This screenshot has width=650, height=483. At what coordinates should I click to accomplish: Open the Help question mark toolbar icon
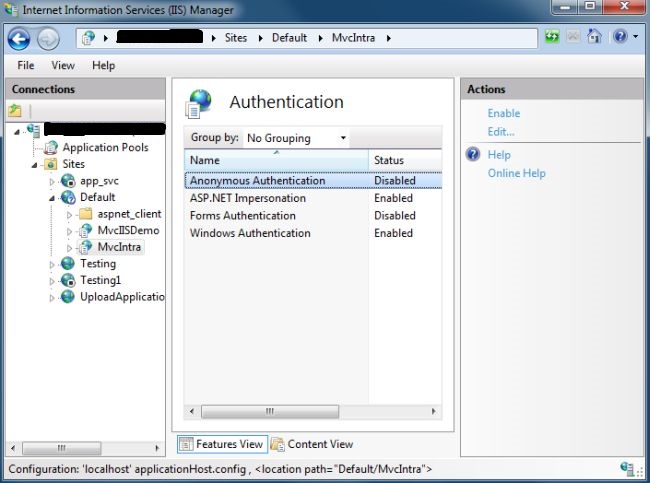pos(620,36)
